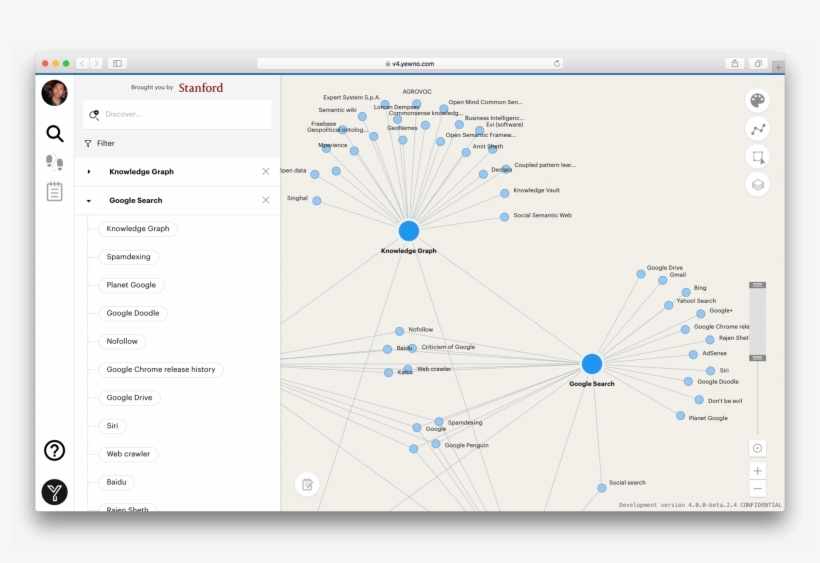The width and height of the screenshot is (820, 563).
Task: Select the Planet Google chip
Action: pyautogui.click(x=131, y=285)
